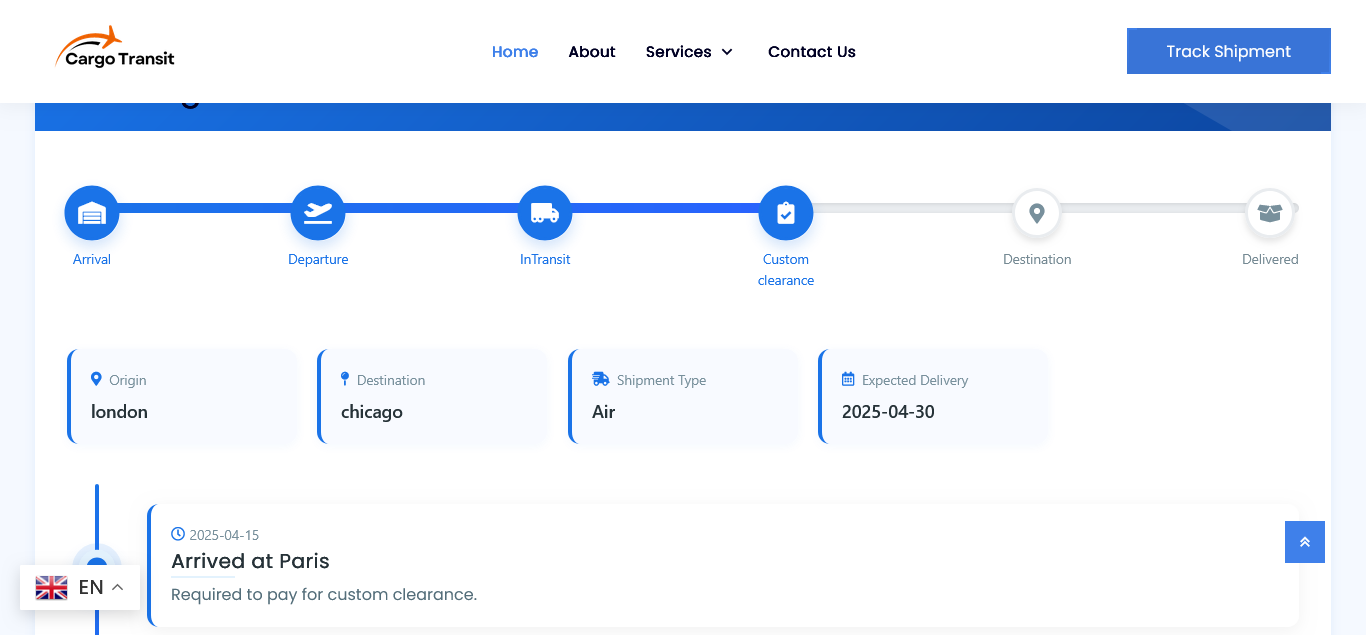Click the progress bar between Departure and InTransit
This screenshot has height=635, width=1366.
click(x=431, y=208)
